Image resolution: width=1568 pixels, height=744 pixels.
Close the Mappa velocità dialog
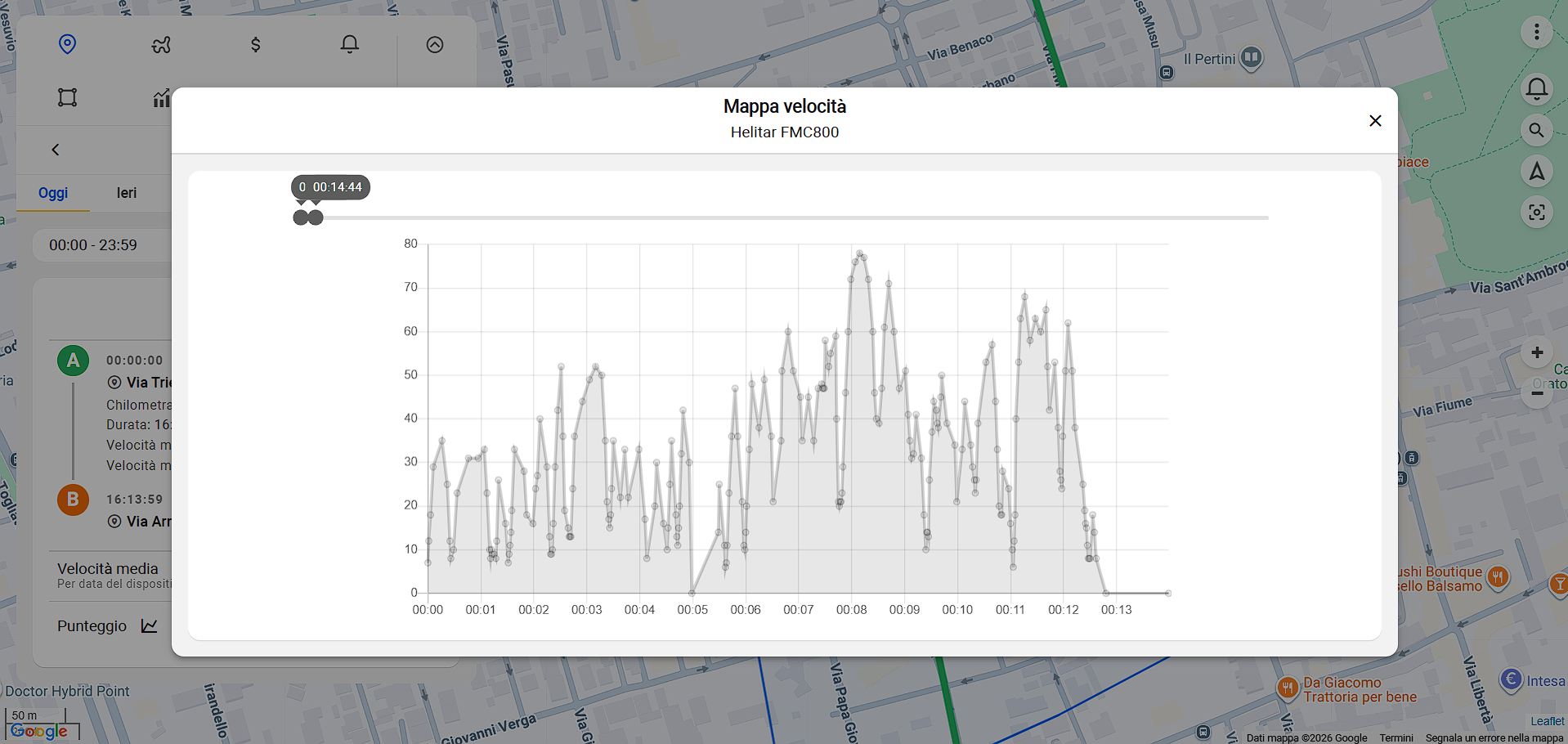1375,121
